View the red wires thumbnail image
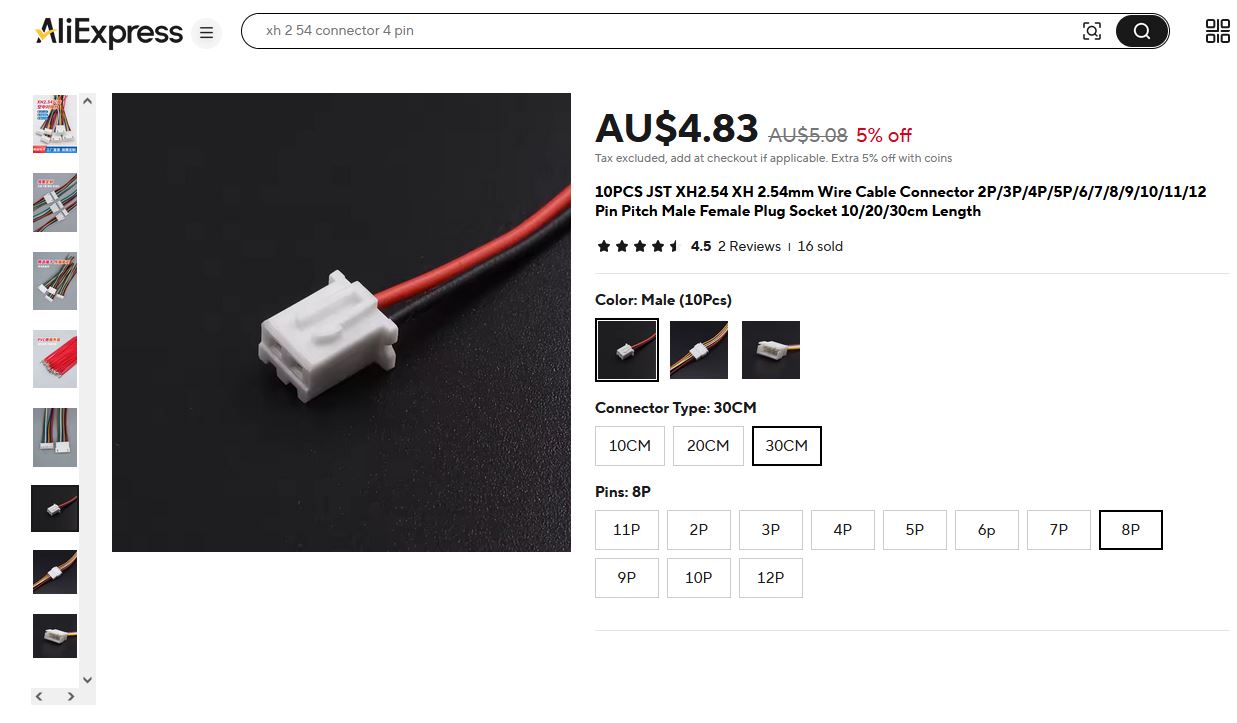The width and height of the screenshot is (1237, 723). [x=55, y=359]
